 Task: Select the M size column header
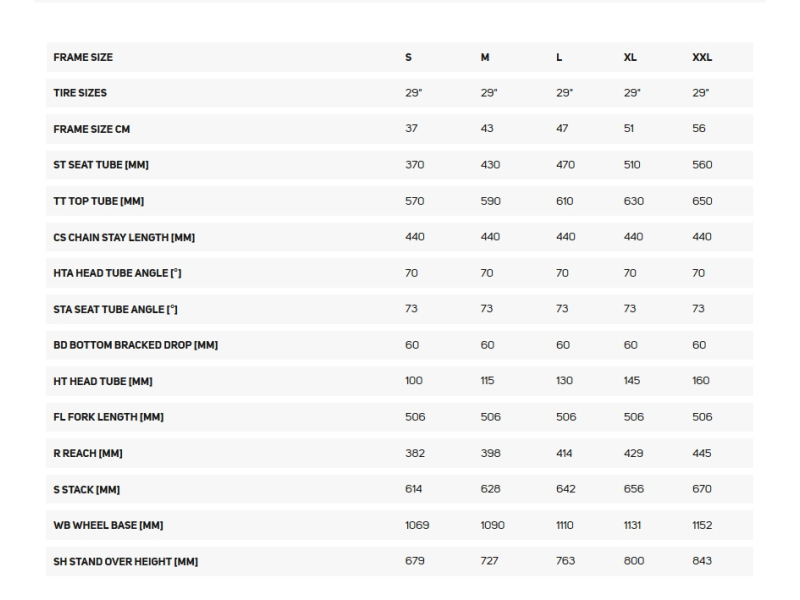click(485, 57)
